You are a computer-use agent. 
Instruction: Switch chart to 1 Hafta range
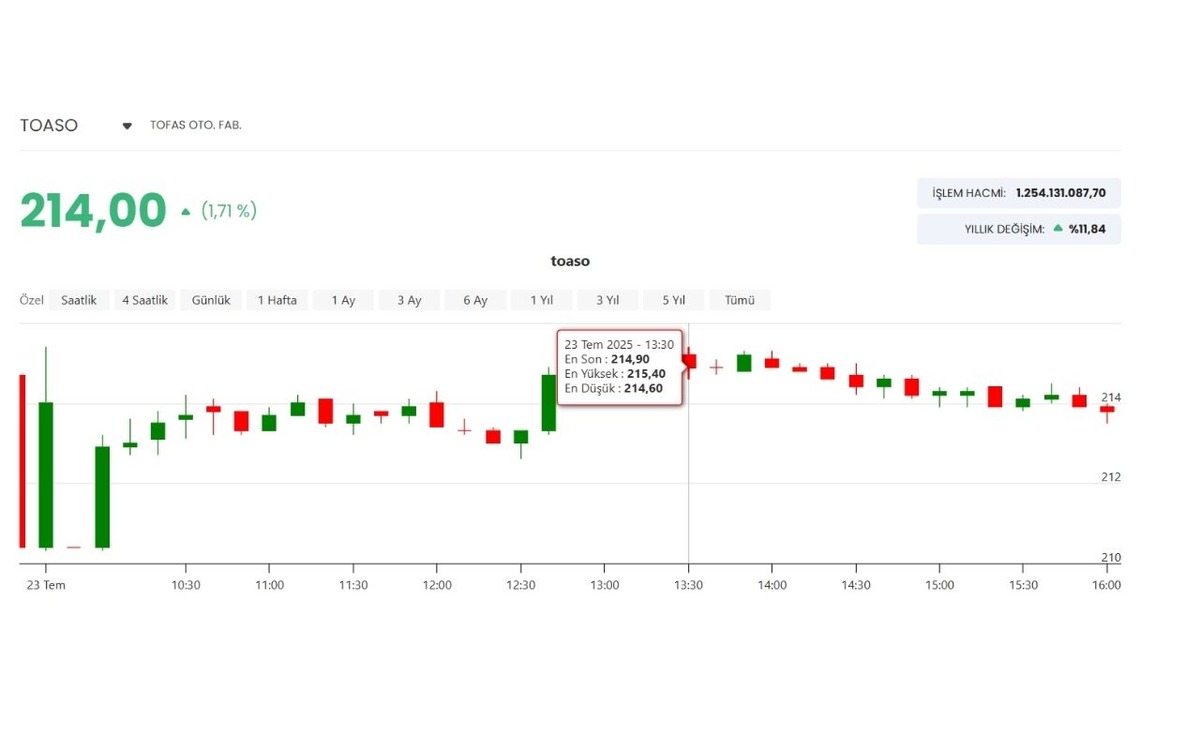(x=277, y=300)
